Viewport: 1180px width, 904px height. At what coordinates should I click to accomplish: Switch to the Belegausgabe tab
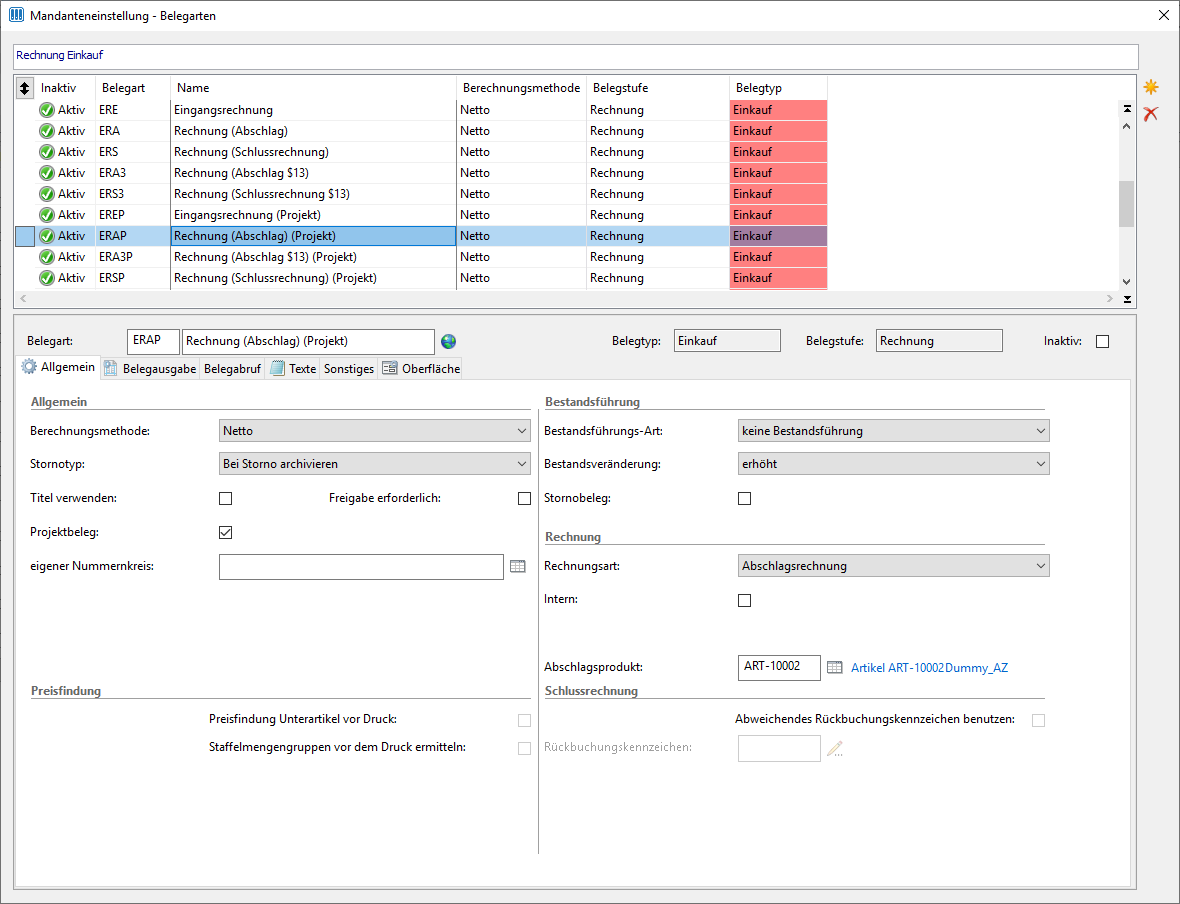(150, 369)
